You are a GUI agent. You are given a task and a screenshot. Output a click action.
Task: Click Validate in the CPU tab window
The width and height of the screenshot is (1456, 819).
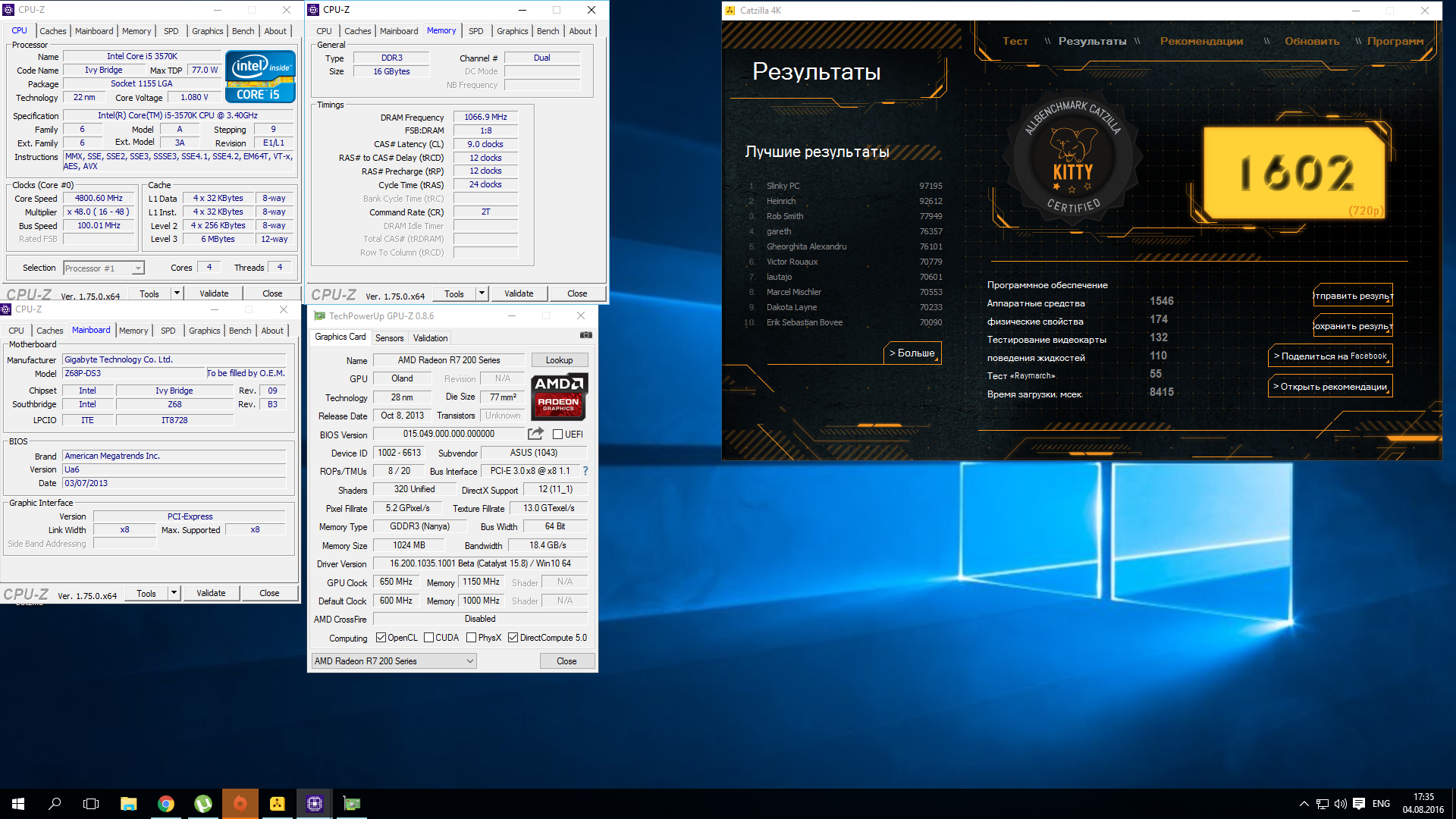(214, 293)
